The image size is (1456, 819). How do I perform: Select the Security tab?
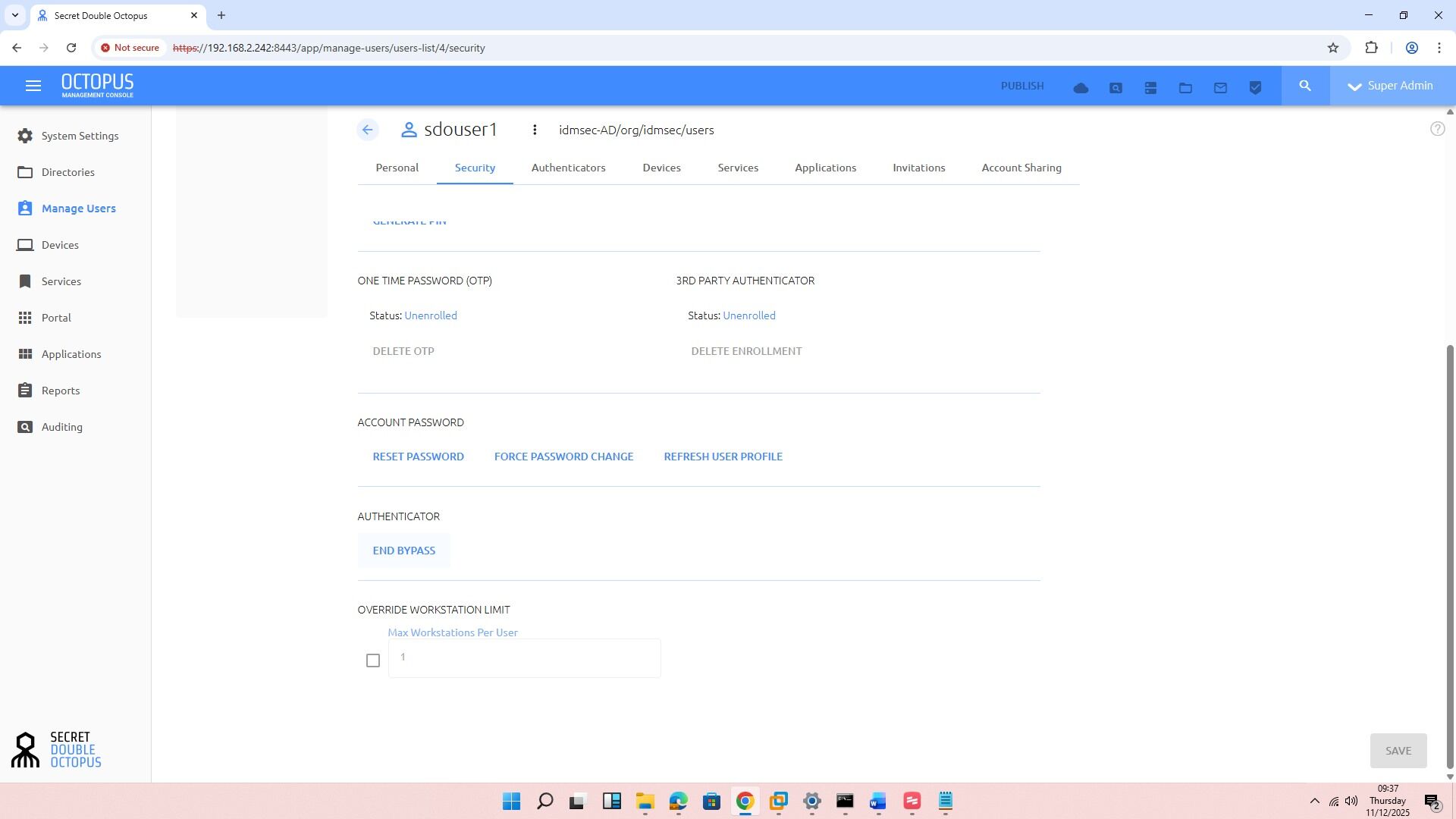pos(475,168)
